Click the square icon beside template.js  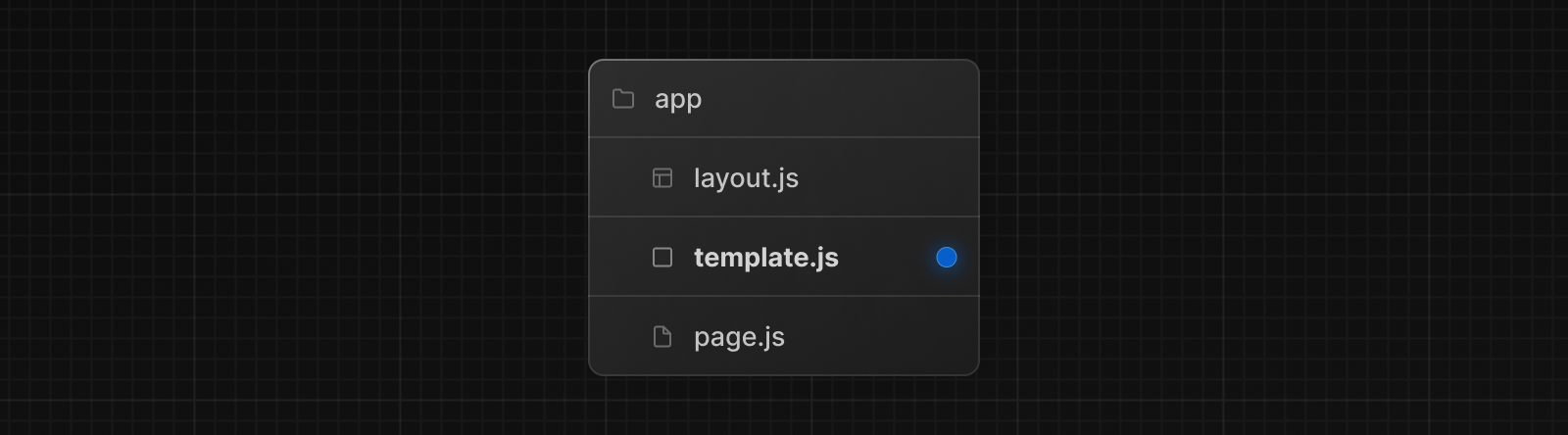[662, 258]
